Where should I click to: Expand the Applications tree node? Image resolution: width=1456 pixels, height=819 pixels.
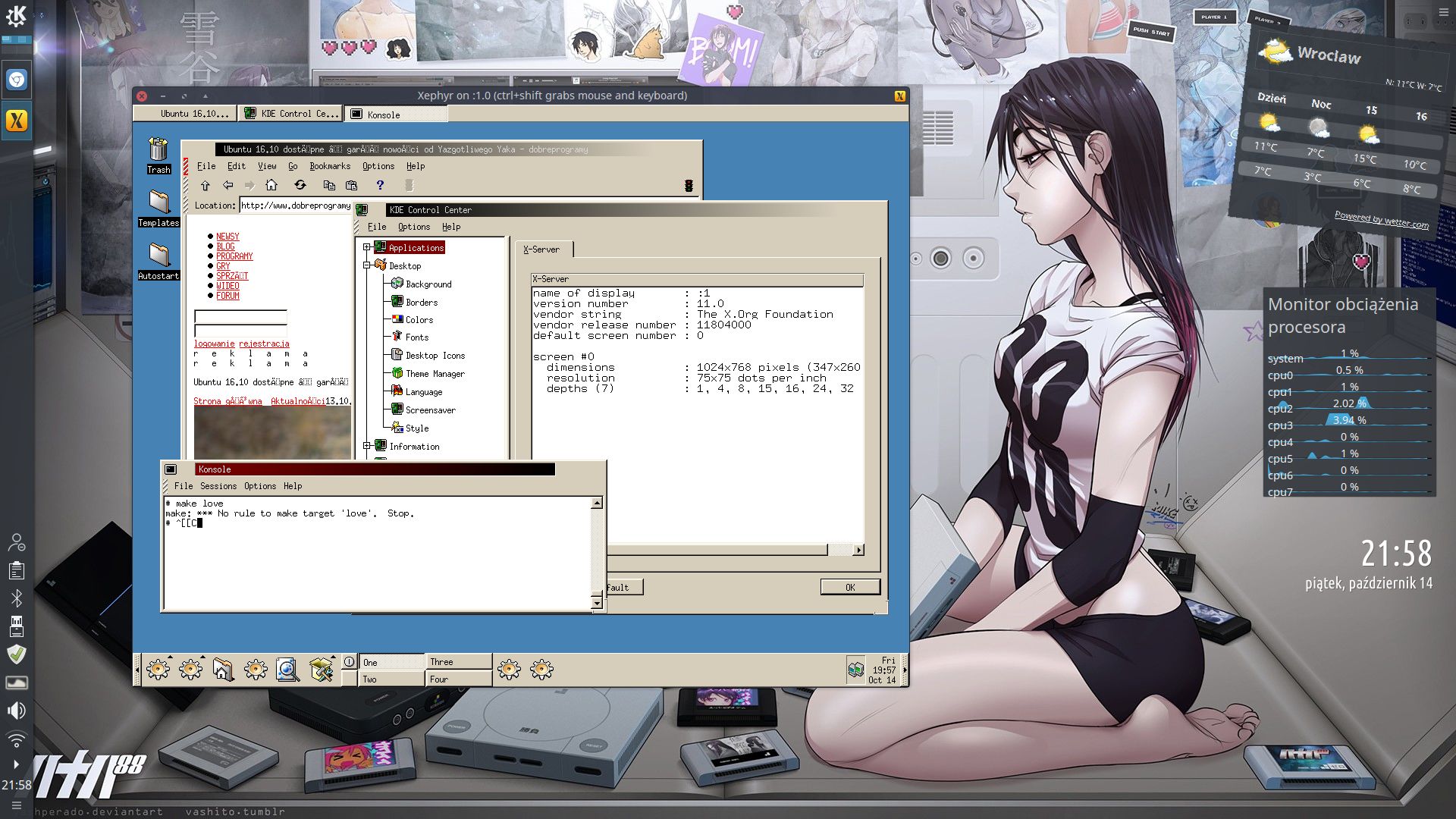click(x=367, y=247)
